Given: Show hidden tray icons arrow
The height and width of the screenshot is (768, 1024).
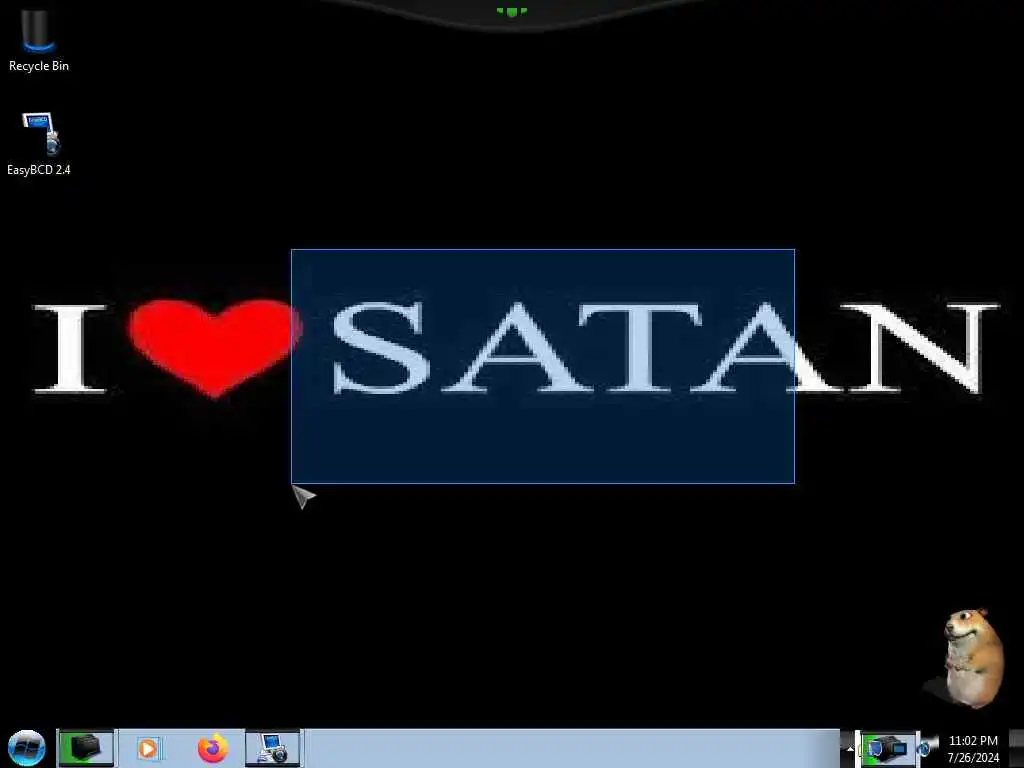Looking at the screenshot, I should 850,748.
